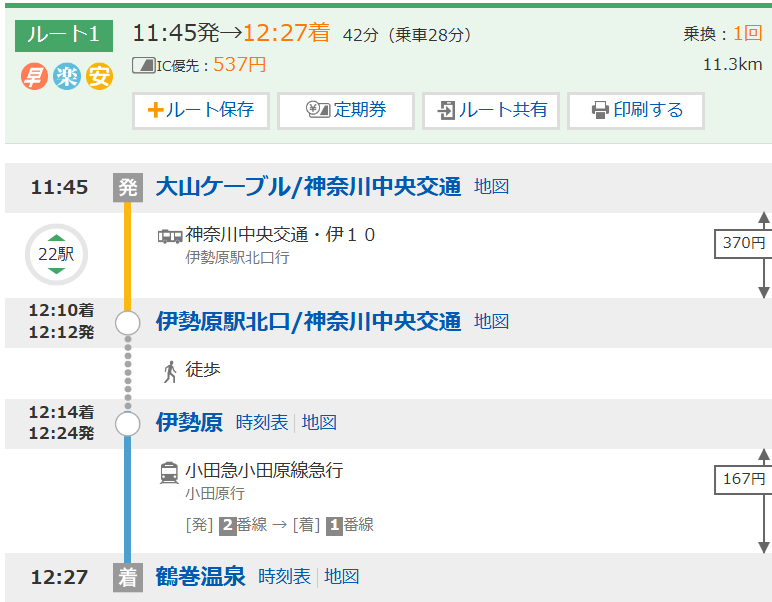Print the route with 印刷する
The width and height of the screenshot is (772, 602).
(636, 111)
